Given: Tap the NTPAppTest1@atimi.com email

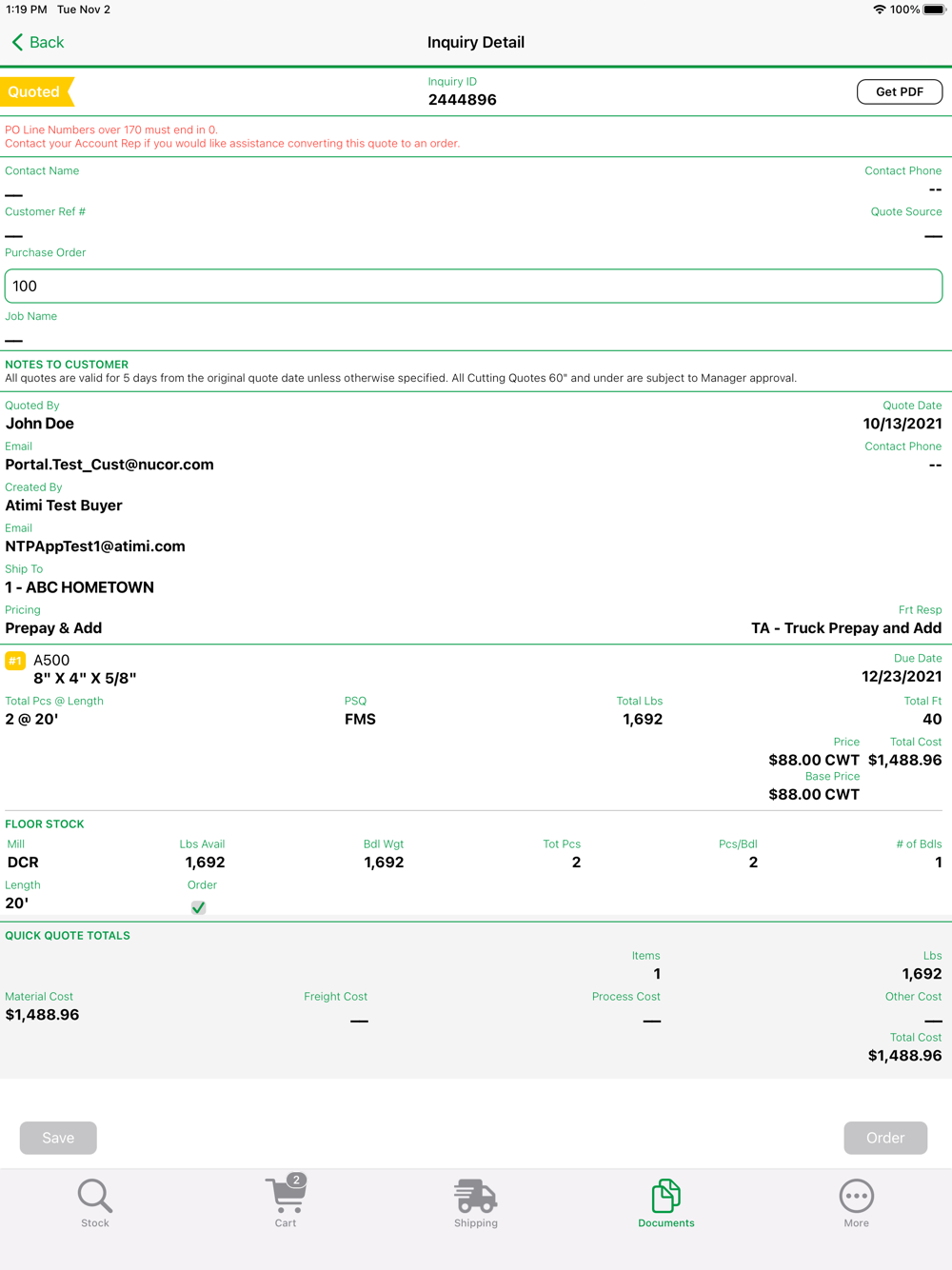Looking at the screenshot, I should pyautogui.click(x=95, y=546).
